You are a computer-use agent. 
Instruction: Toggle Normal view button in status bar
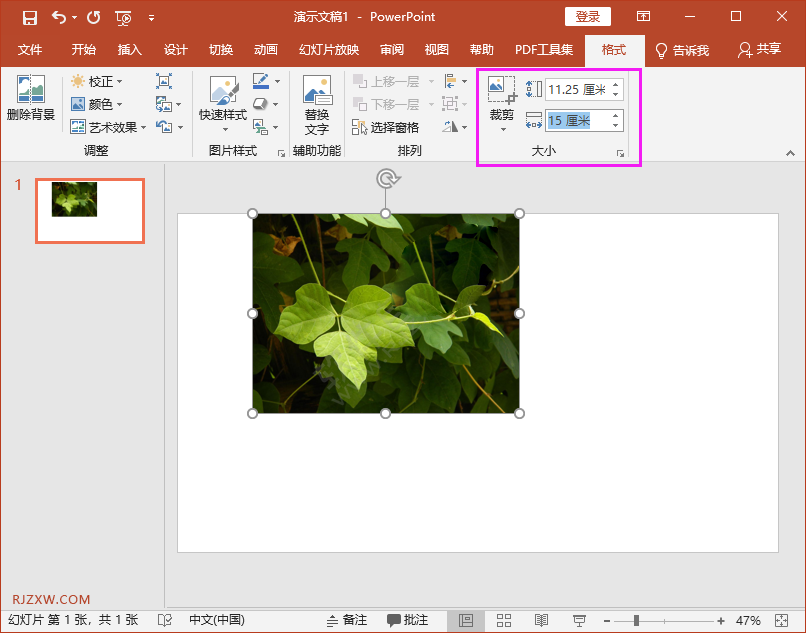tap(466, 621)
